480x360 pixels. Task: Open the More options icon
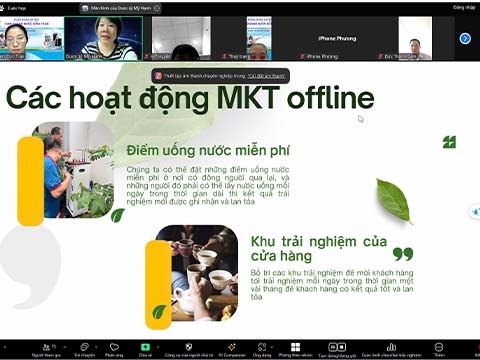tap(439, 347)
